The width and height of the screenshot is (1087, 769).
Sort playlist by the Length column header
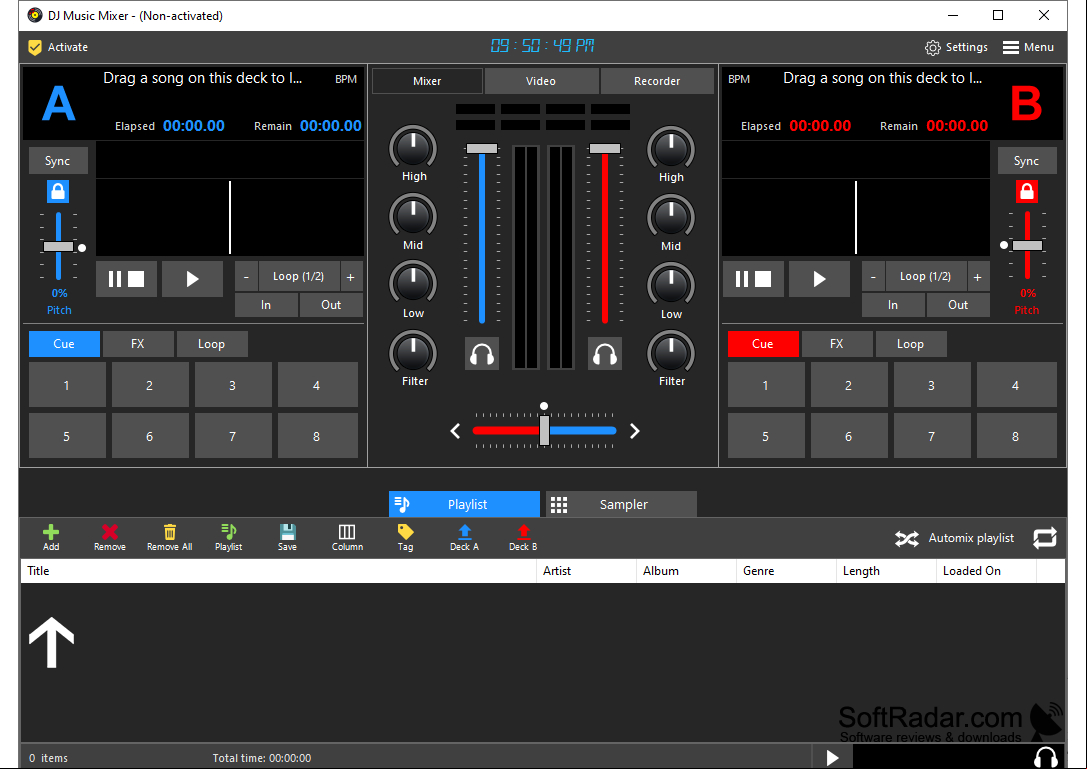(x=887, y=571)
